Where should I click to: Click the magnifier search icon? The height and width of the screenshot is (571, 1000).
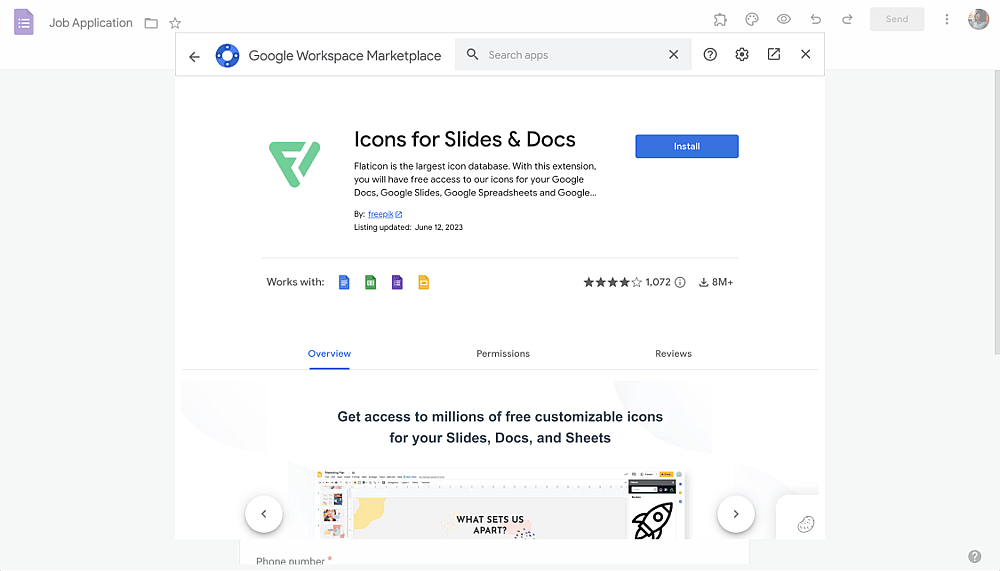point(473,54)
